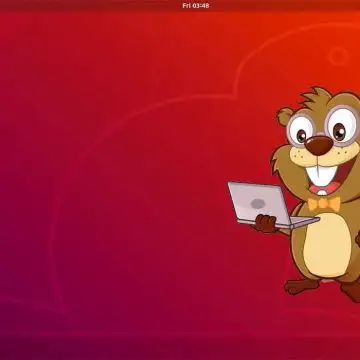Click the beaver's small round ear
This screenshot has height=360, width=360.
click(284, 116)
